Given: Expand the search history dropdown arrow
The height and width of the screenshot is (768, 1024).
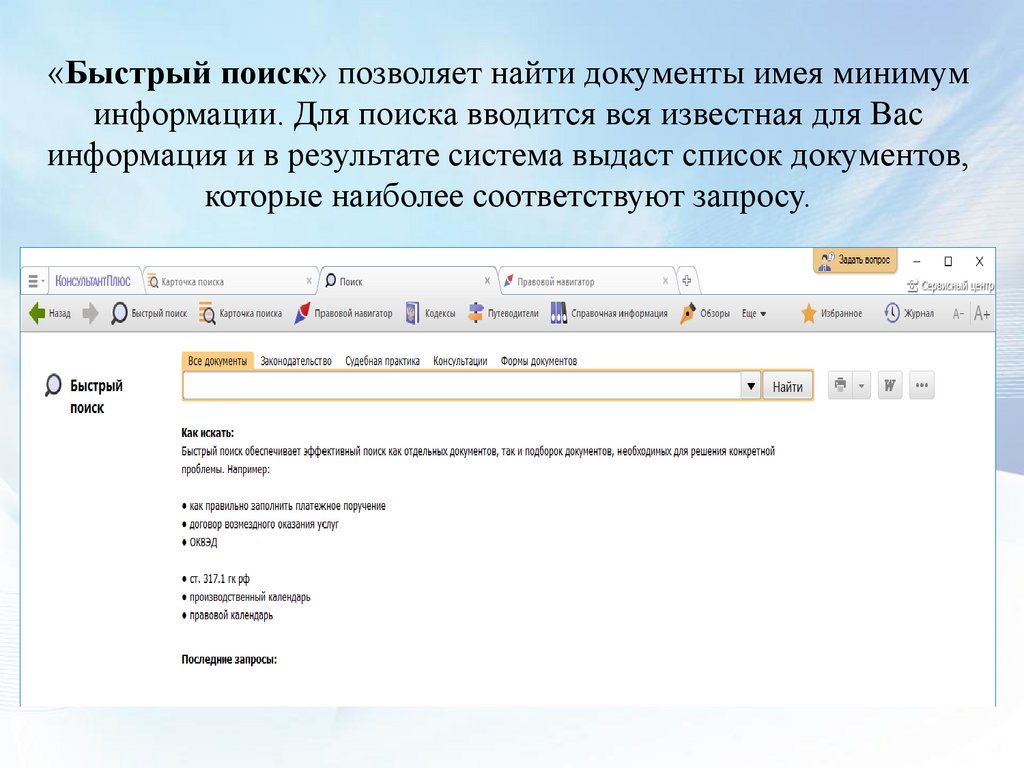Looking at the screenshot, I should (x=751, y=386).
